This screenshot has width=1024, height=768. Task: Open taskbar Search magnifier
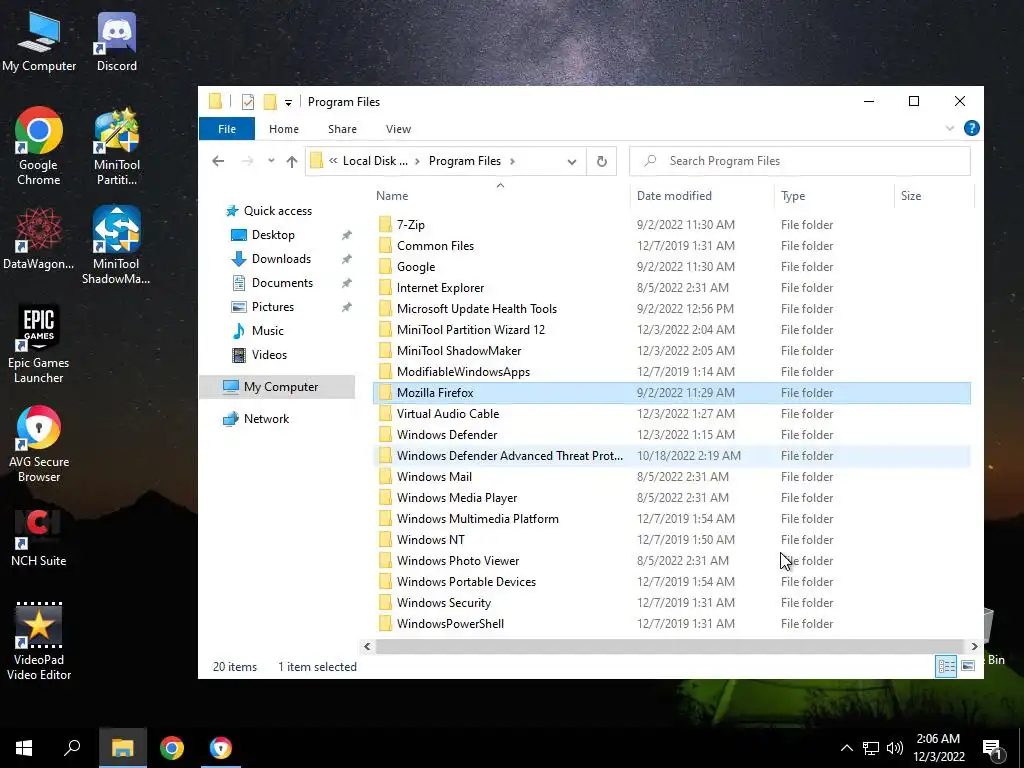coord(72,748)
